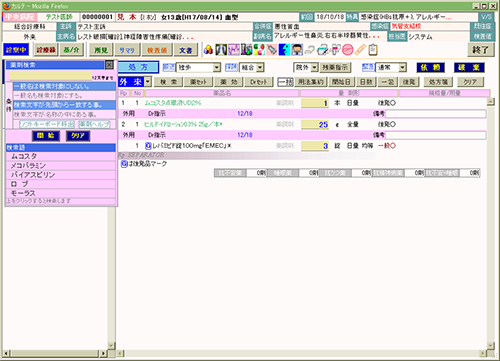This screenshot has width=500, height=361.
Task: Select 一般名は検索対象にしない option
Action: click(x=64, y=86)
